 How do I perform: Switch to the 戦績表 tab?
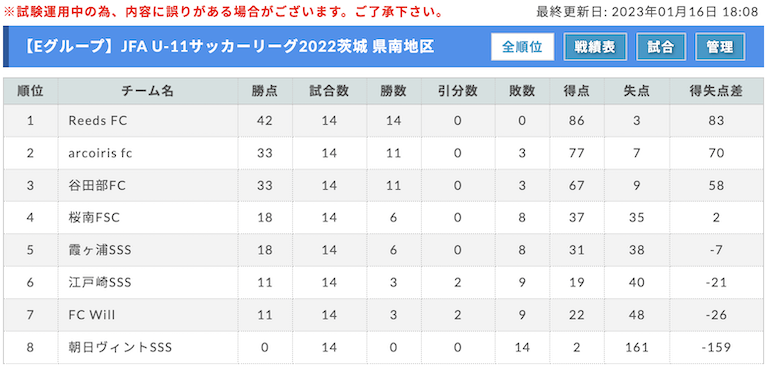click(x=595, y=47)
